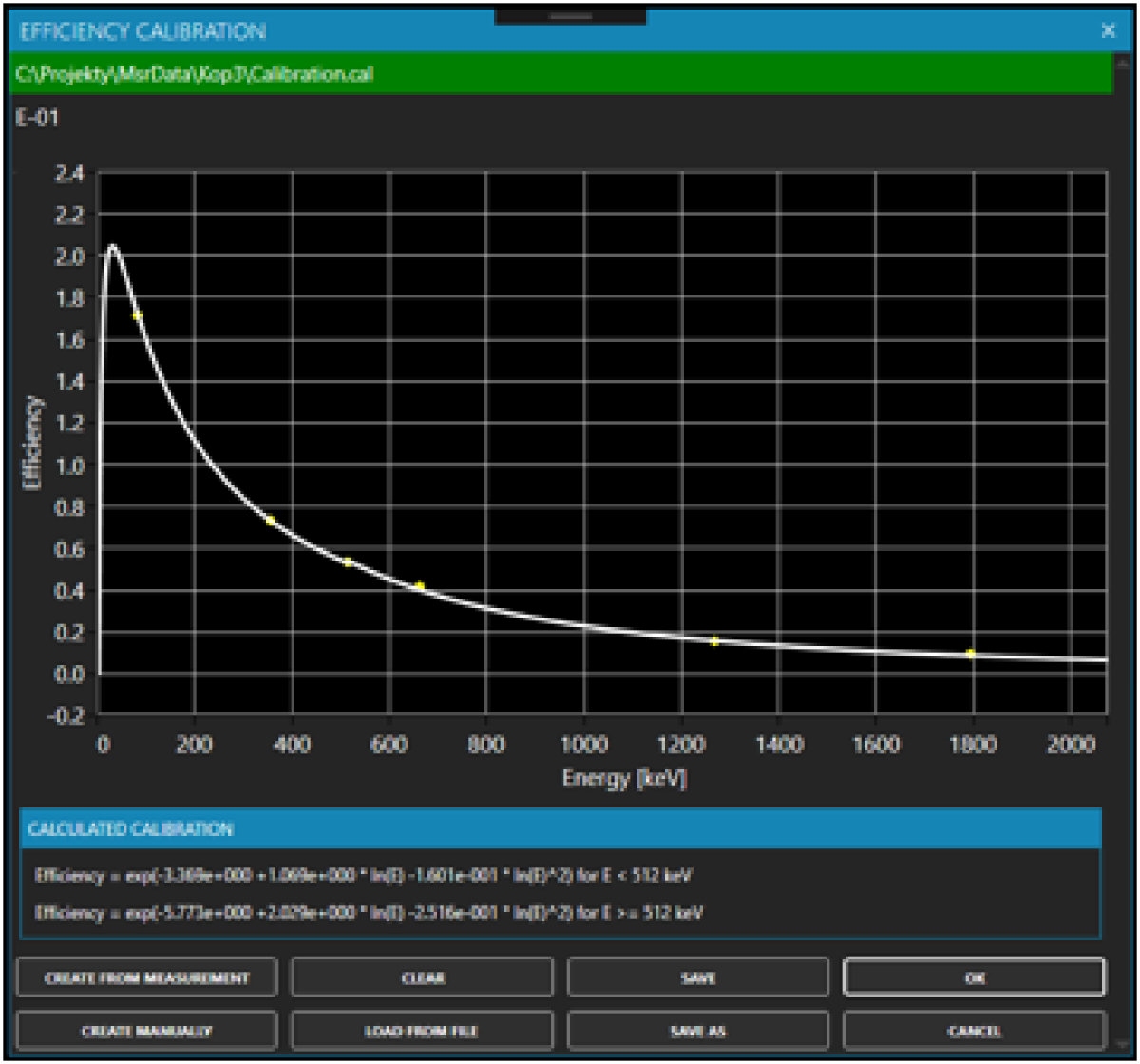The height and width of the screenshot is (1064, 1140).
Task: Save the efficiency calibration
Action: (x=700, y=977)
